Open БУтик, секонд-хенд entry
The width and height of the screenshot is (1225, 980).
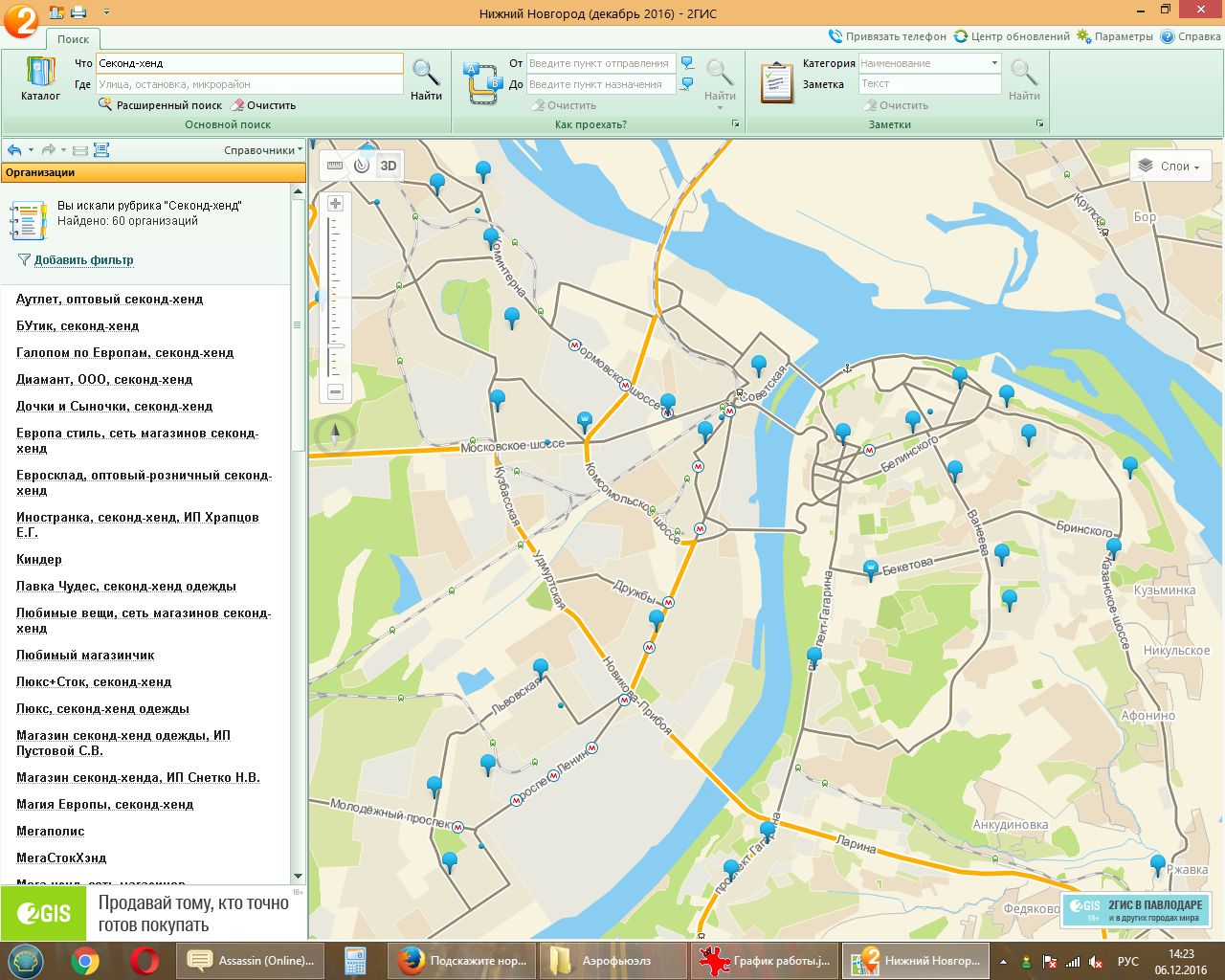78,326
